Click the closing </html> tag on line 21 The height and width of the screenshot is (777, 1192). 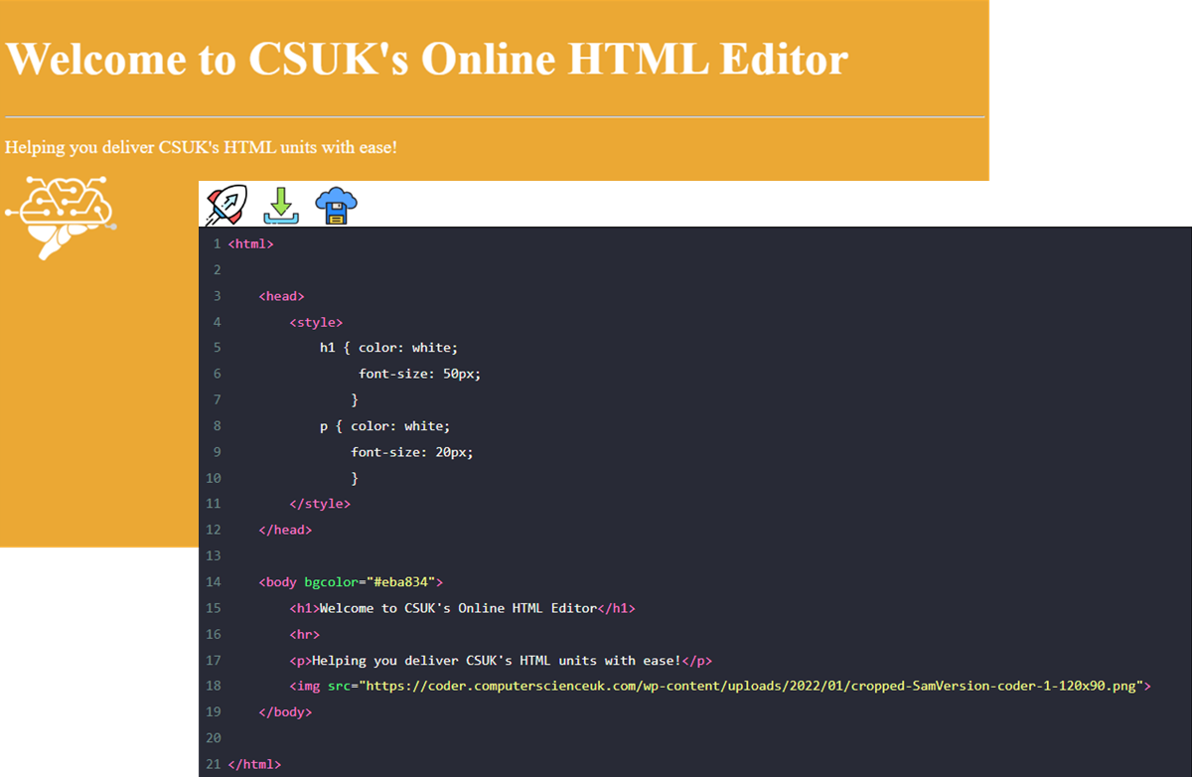(x=254, y=764)
